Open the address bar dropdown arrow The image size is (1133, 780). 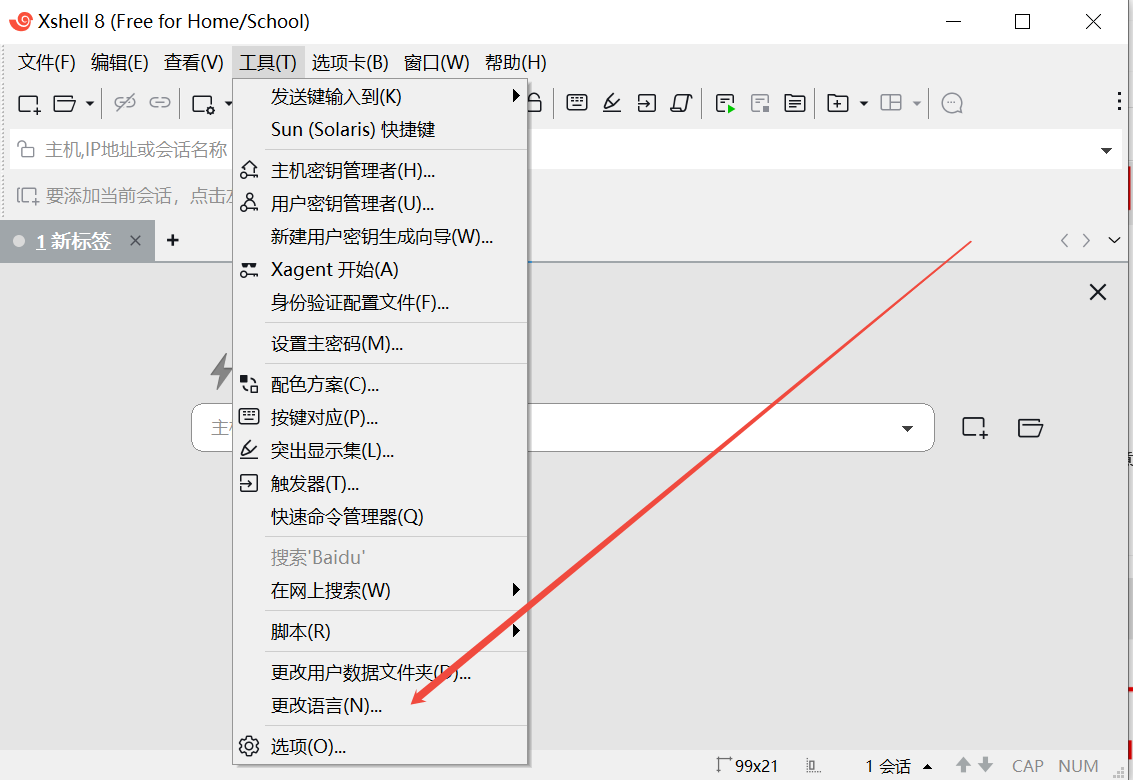(x=1106, y=151)
